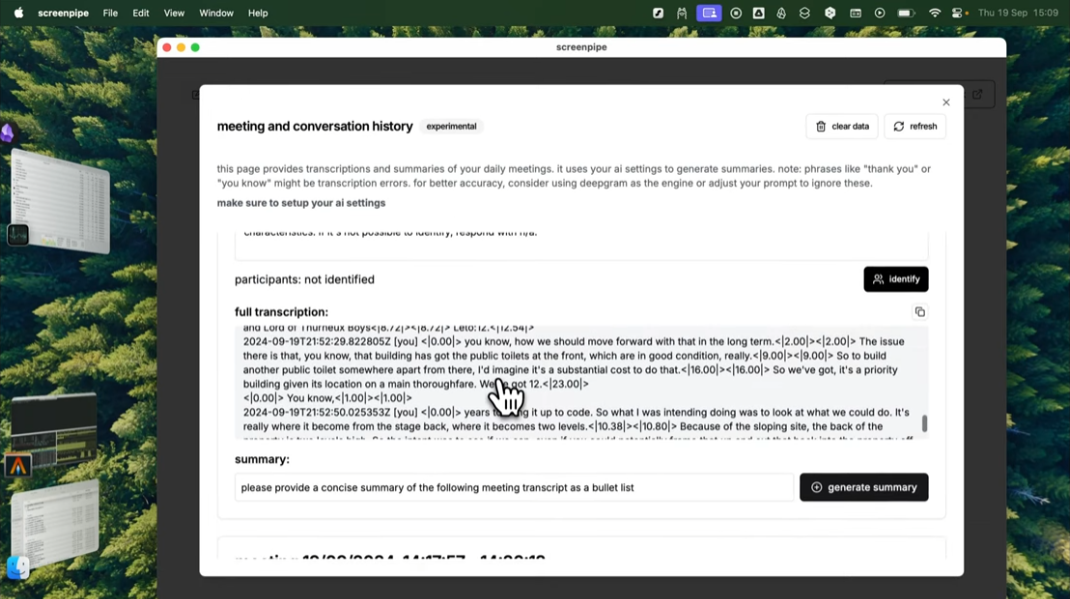Viewport: 1070px width, 599px height.
Task: Click the highlighted screen-mirroring menu bar icon
Action: pyautogui.click(x=709, y=13)
